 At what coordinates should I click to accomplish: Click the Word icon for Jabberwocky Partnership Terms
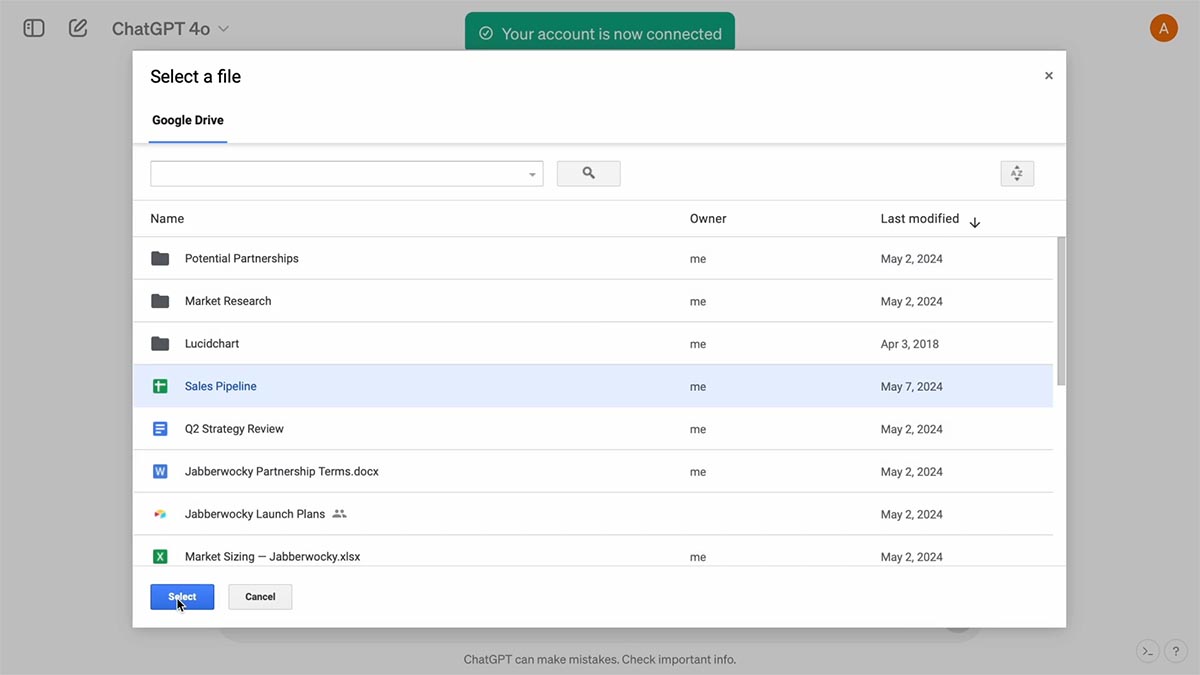pyautogui.click(x=160, y=471)
